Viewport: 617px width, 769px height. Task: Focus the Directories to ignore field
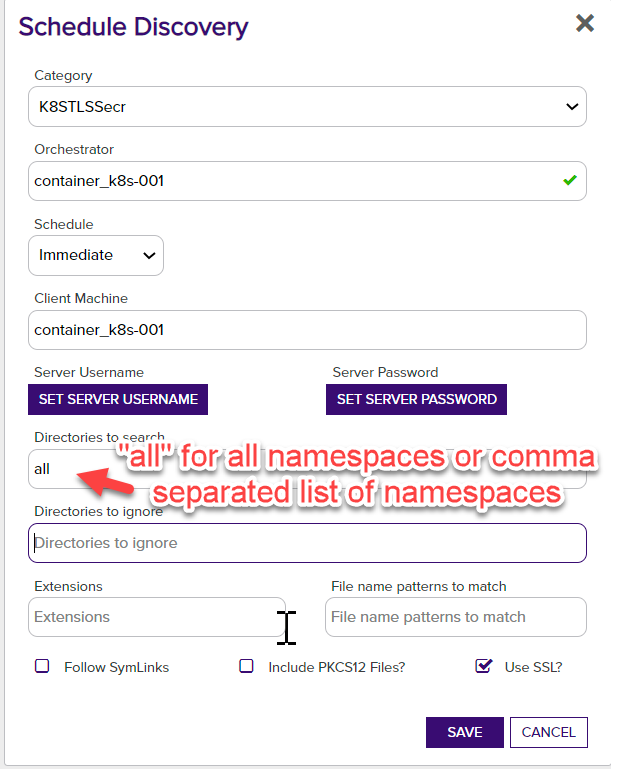click(307, 543)
